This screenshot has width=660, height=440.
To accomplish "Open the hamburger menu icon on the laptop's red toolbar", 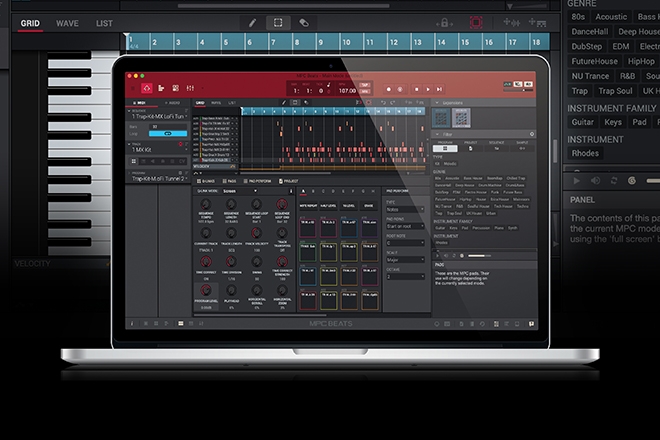I will click(x=133, y=88).
